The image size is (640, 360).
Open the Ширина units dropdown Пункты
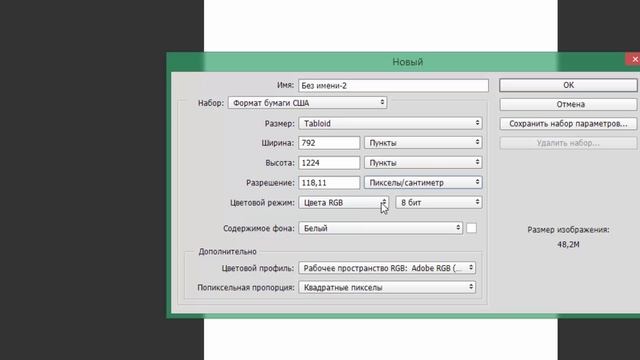[x=423, y=143]
